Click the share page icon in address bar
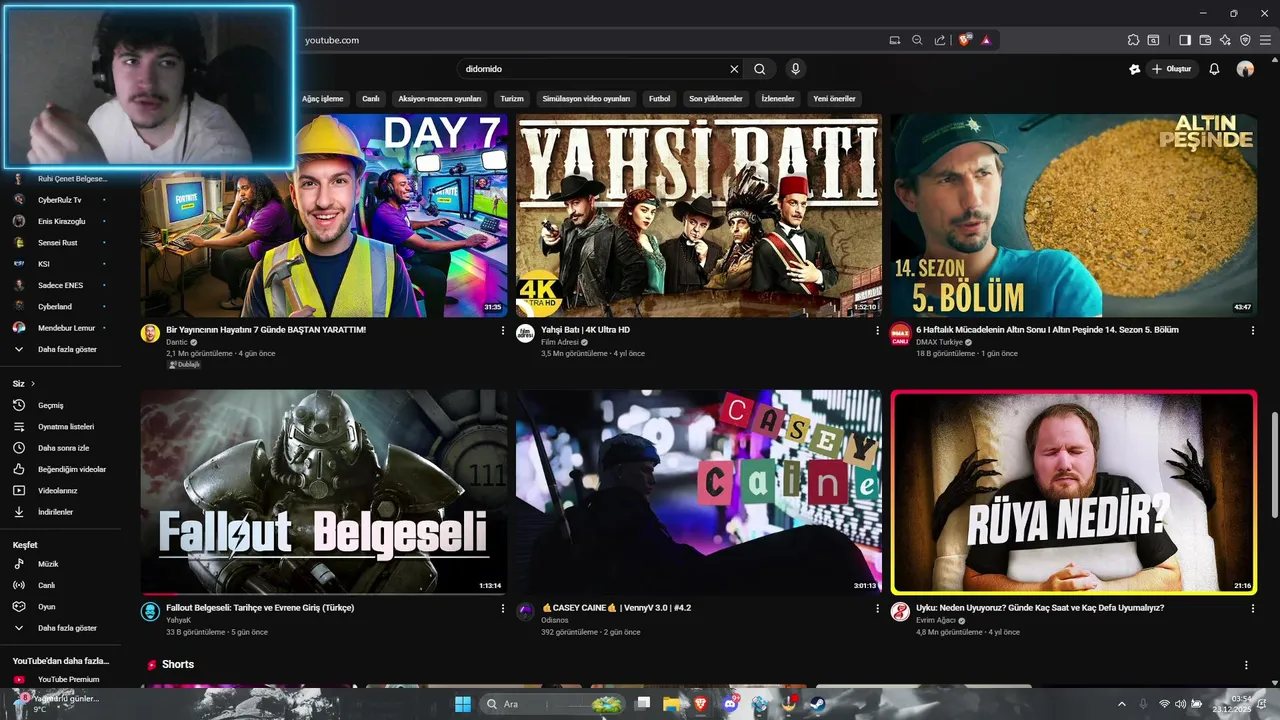This screenshot has height=720, width=1280. point(940,40)
